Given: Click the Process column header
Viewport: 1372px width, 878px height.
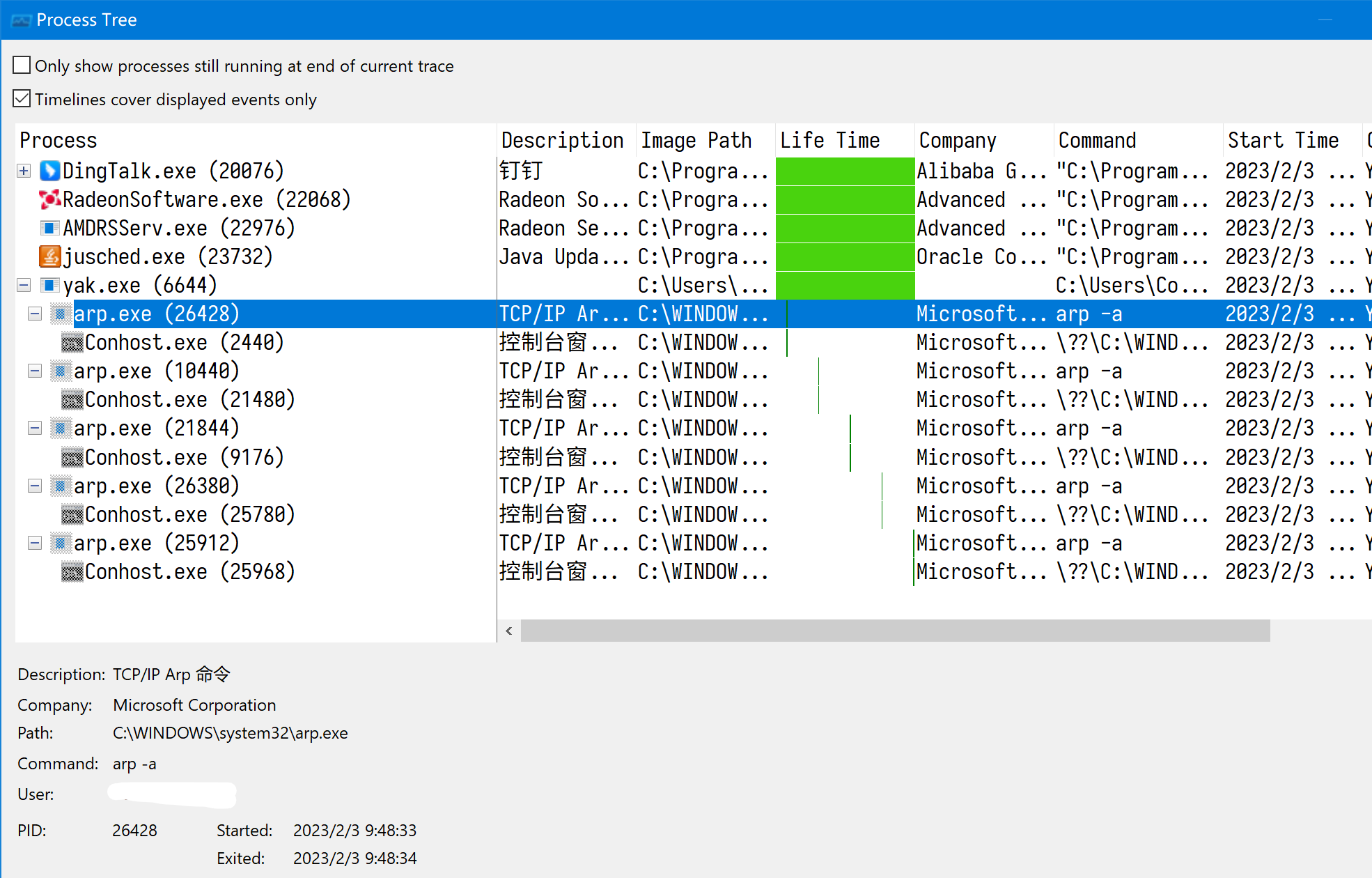Looking at the screenshot, I should click(x=58, y=140).
